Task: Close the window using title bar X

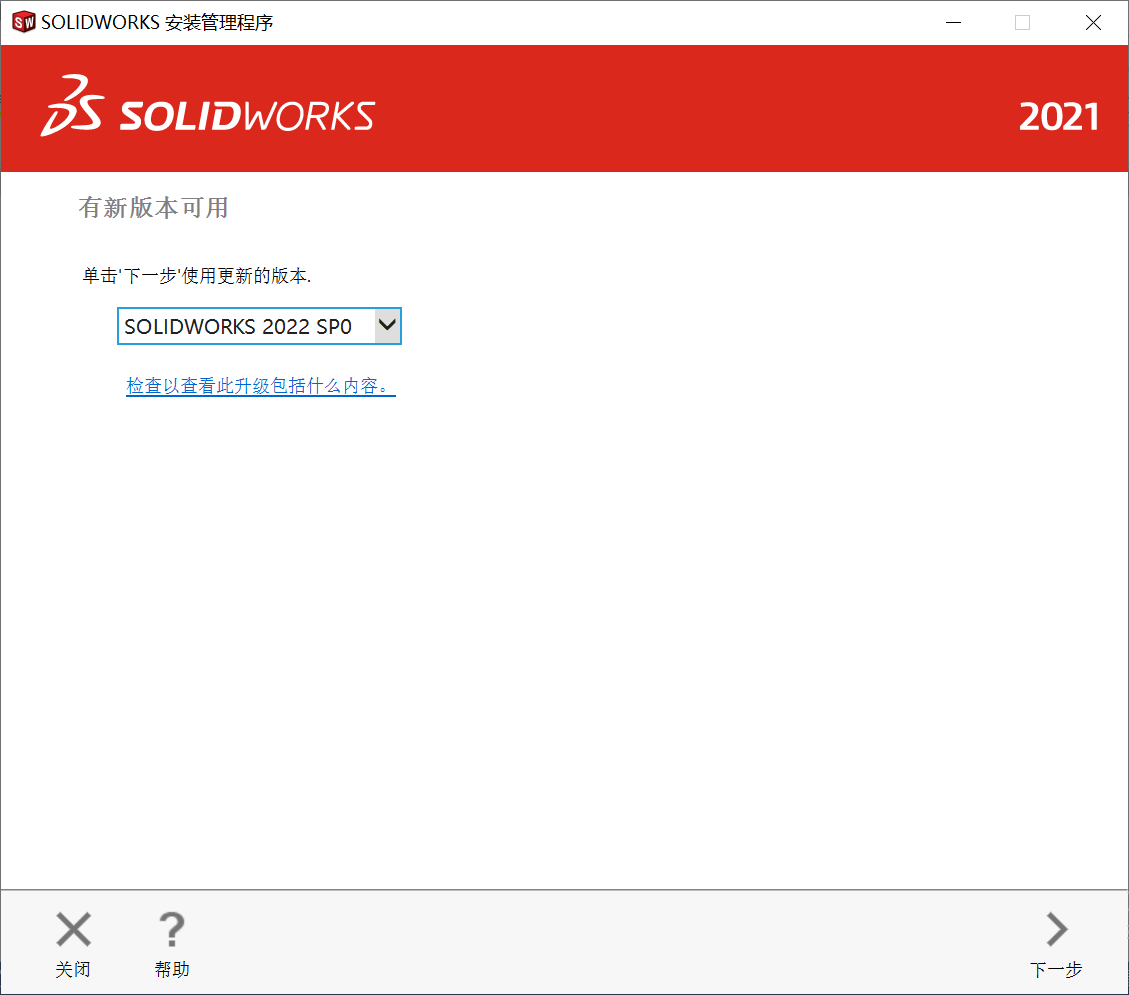Action: [x=1093, y=22]
